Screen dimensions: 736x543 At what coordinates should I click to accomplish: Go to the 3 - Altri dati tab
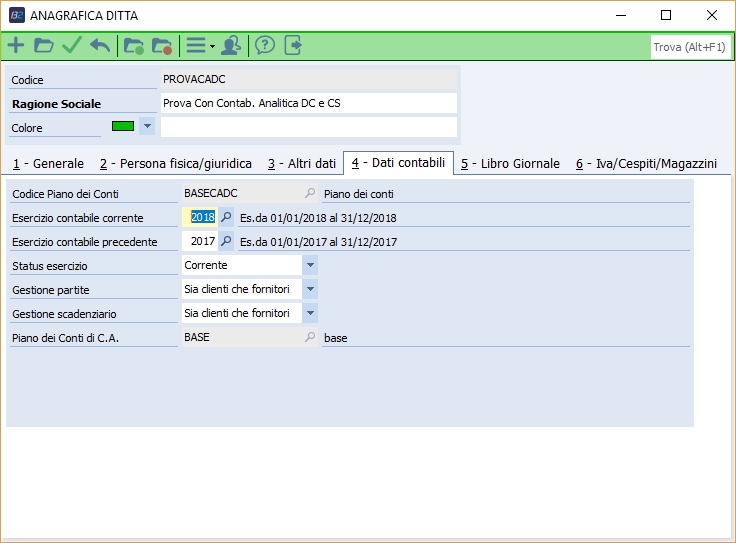pos(302,164)
